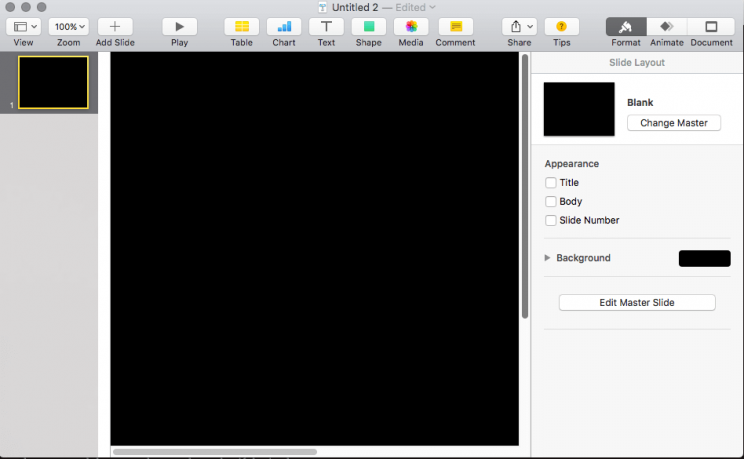This screenshot has height=459, width=744.
Task: Add a Text box
Action: pyautogui.click(x=326, y=27)
